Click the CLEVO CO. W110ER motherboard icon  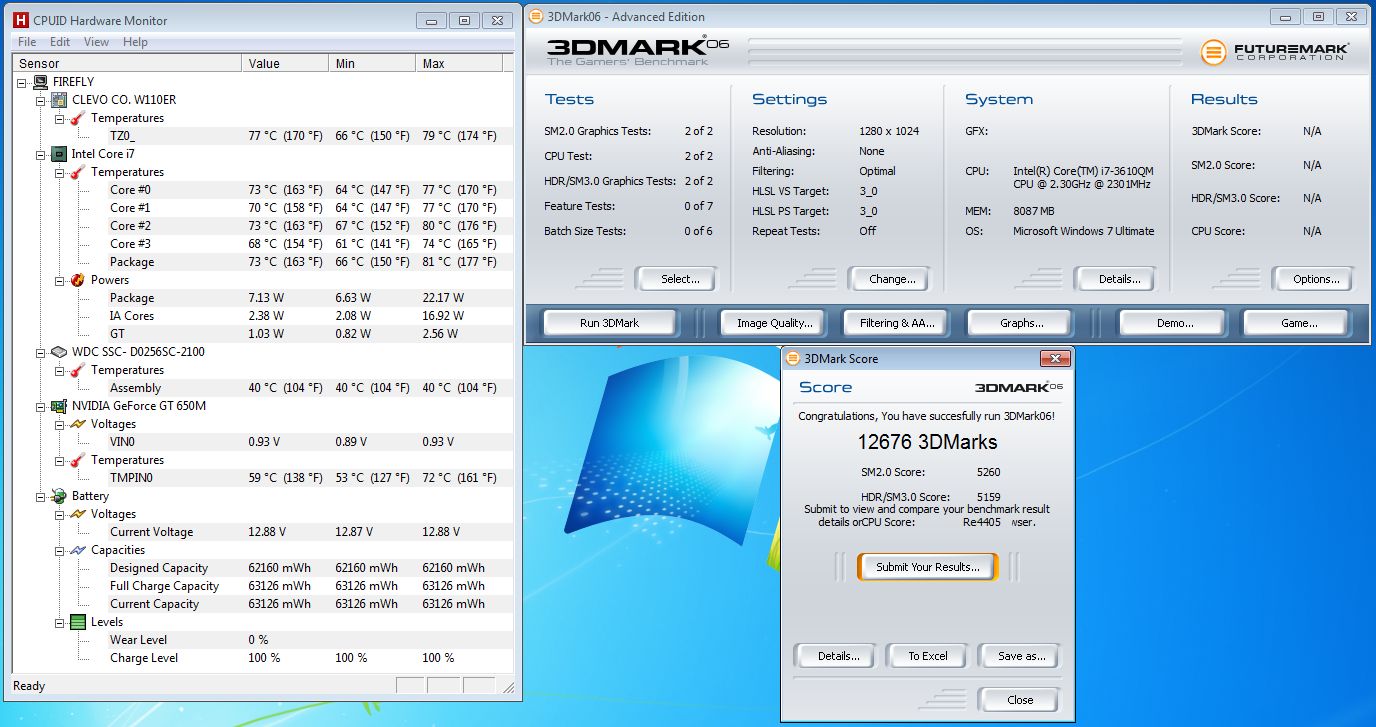[60, 100]
